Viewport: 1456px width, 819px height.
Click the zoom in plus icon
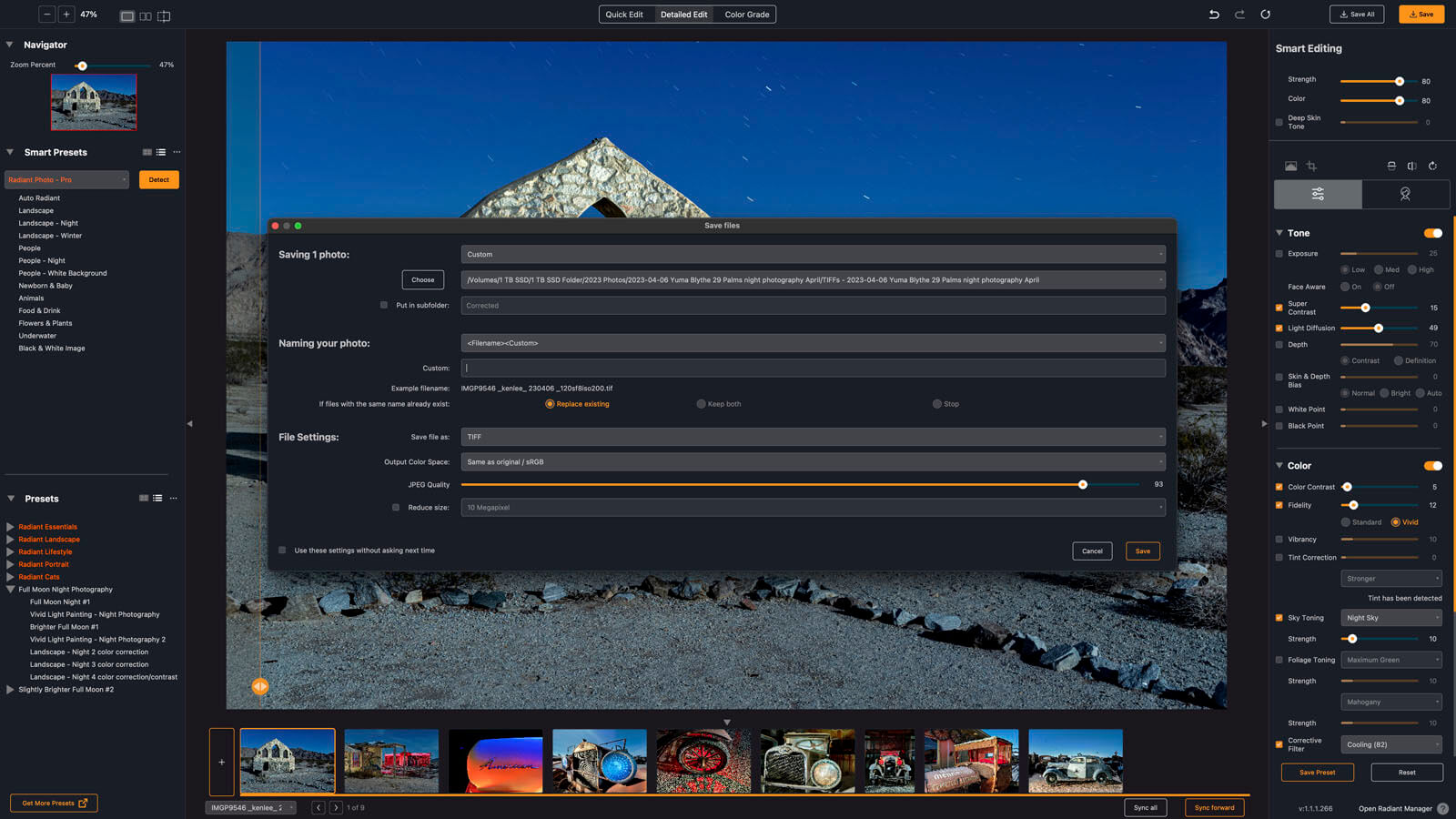[x=66, y=15]
